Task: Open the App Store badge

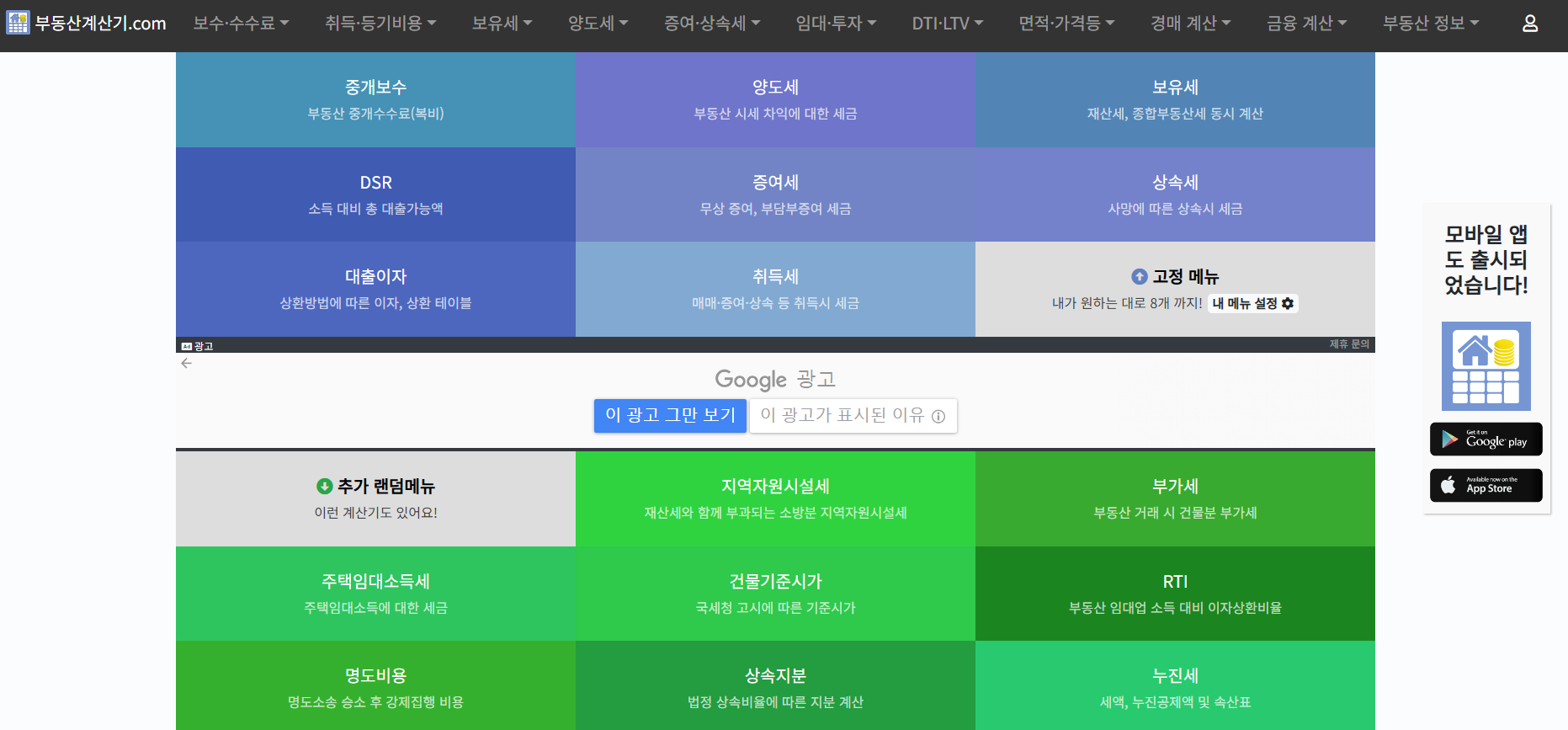Action: tap(1486, 485)
